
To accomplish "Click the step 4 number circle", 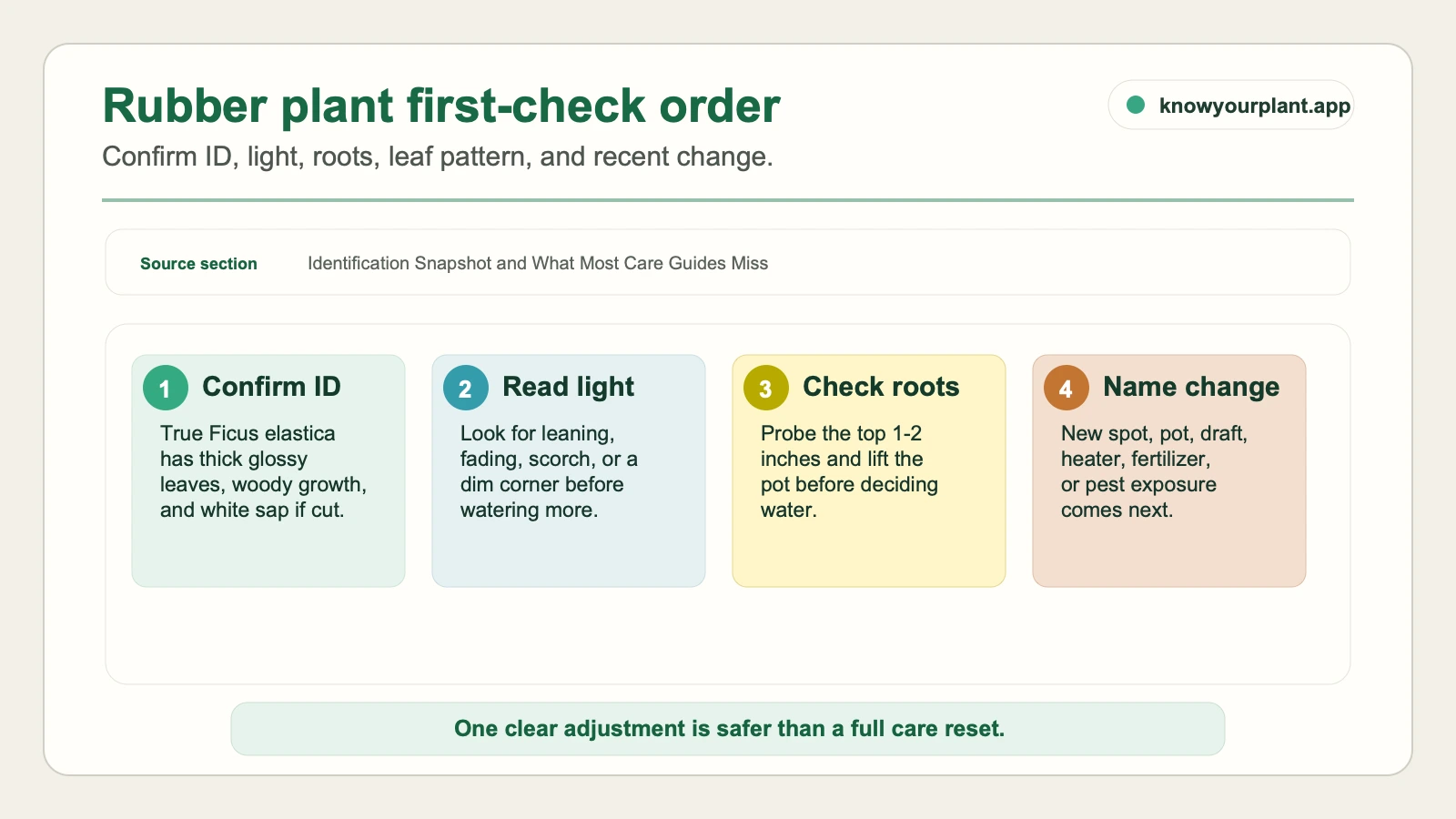I will click(1066, 388).
